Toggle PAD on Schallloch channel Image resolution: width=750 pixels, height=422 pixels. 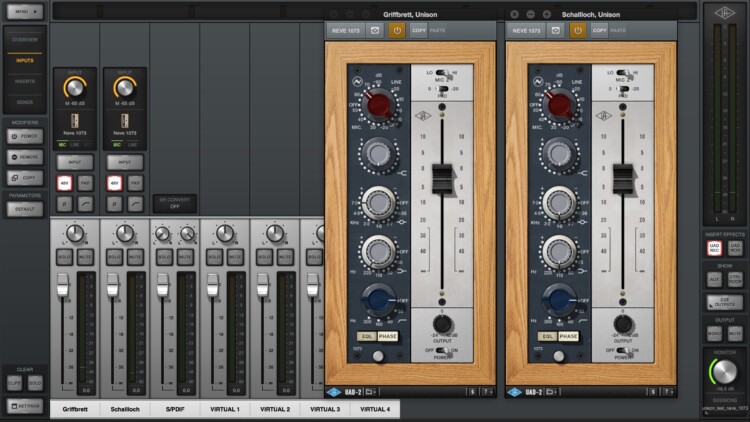(135, 183)
